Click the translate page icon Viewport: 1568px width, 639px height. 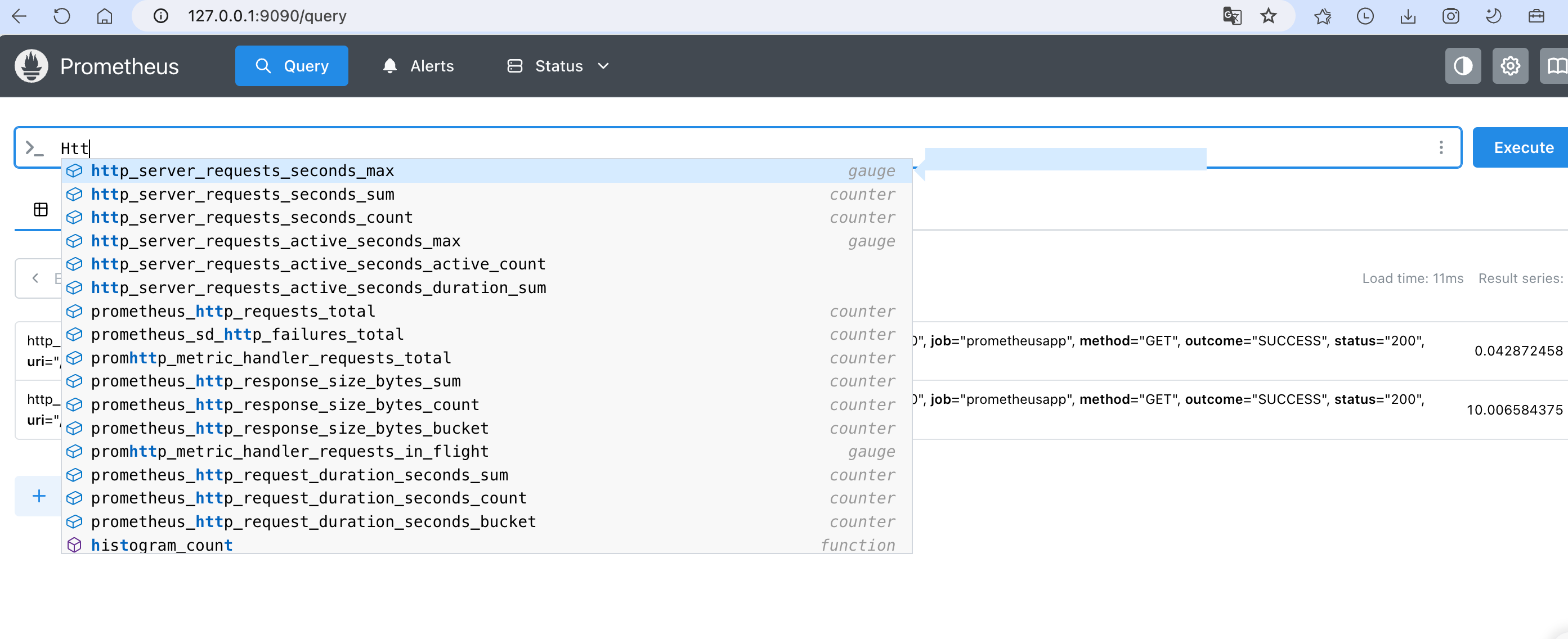pyautogui.click(x=1231, y=16)
